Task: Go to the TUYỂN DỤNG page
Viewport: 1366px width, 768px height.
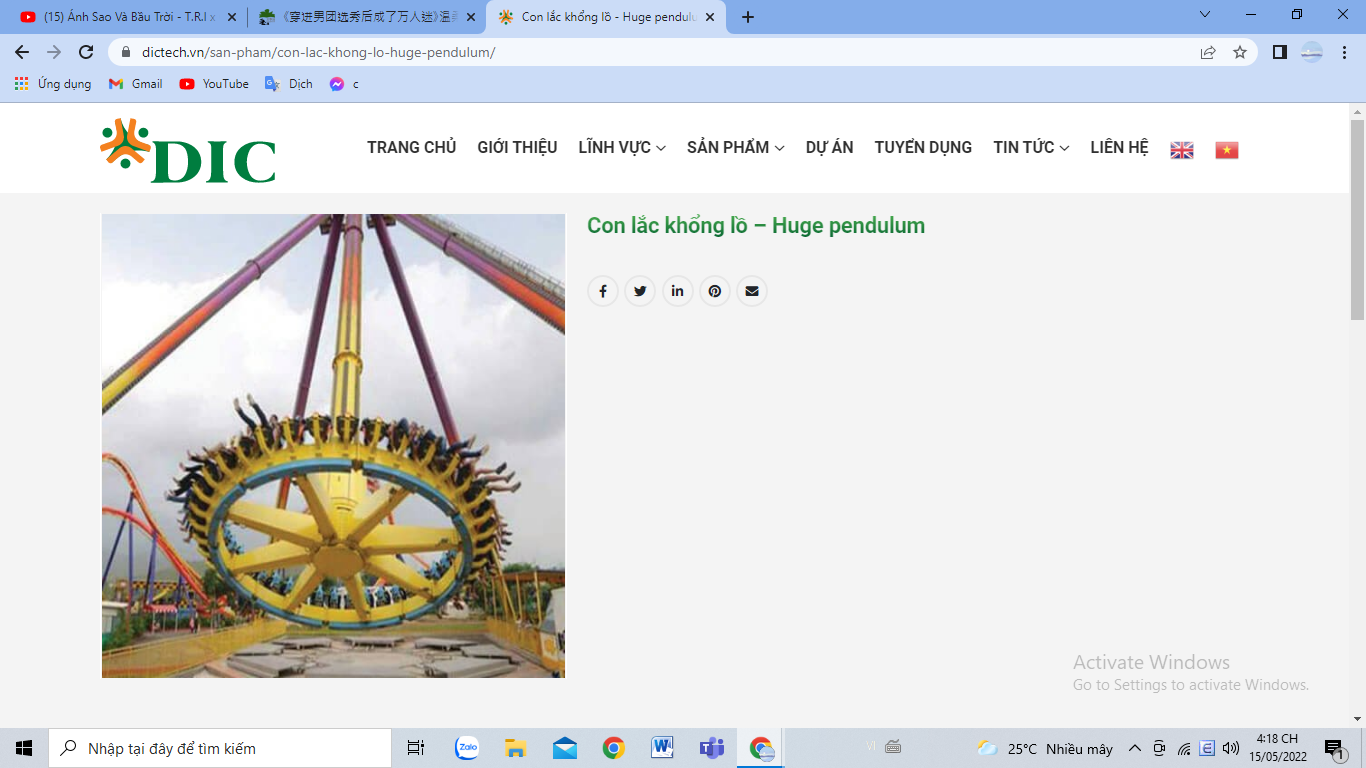Action: (x=922, y=147)
